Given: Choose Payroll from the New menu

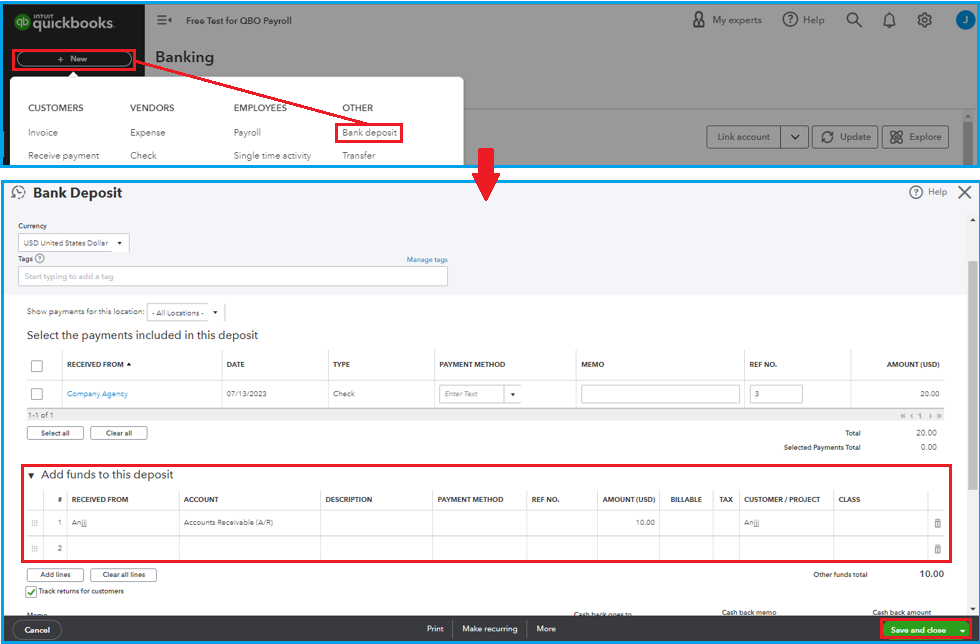Looking at the screenshot, I should tap(247, 133).
